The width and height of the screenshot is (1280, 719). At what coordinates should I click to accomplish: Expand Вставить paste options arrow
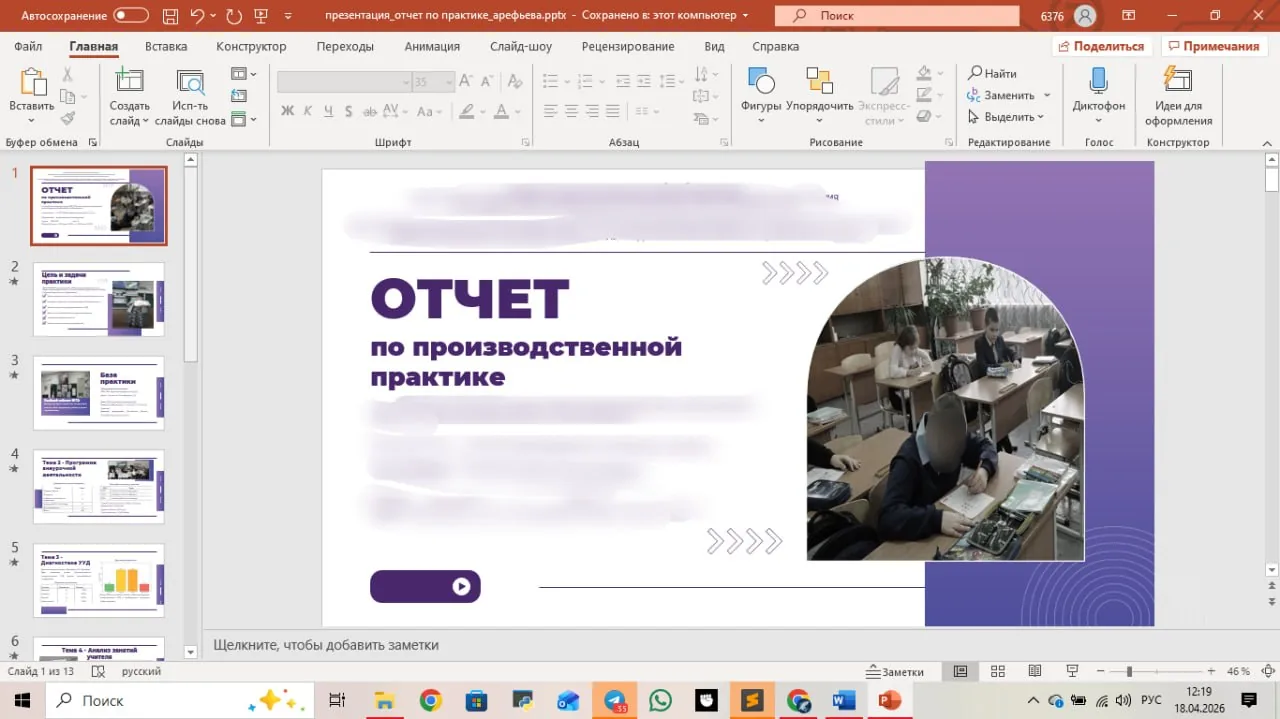tap(32, 121)
